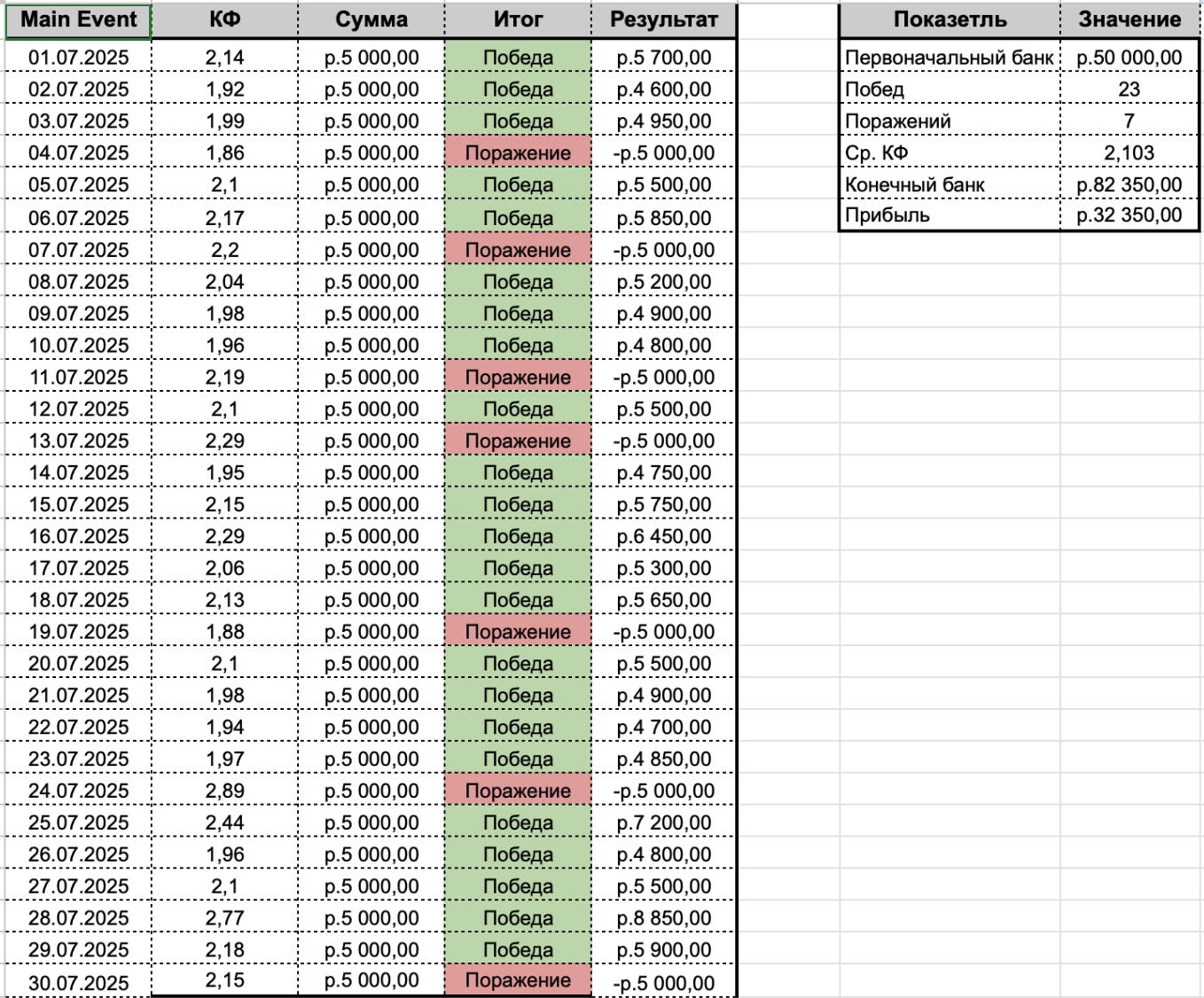Select the result cell р.8 850,00
Viewport: 1204px width, 998px height.
[664, 918]
